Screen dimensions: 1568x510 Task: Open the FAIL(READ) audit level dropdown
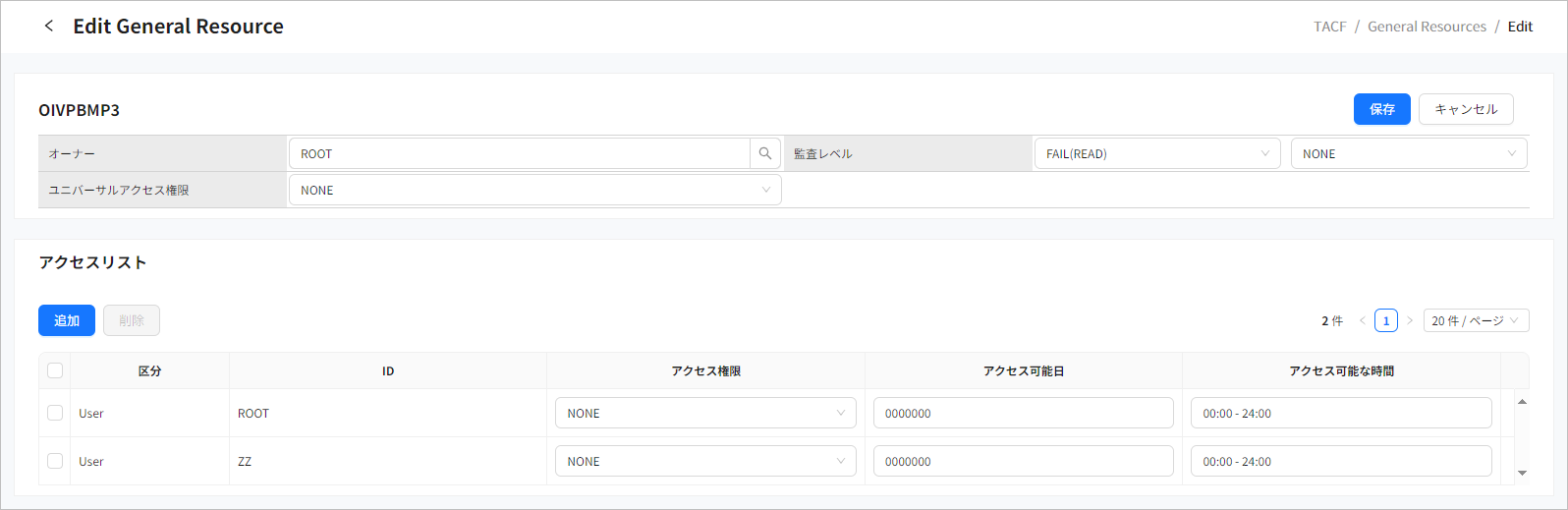pyautogui.click(x=1156, y=154)
